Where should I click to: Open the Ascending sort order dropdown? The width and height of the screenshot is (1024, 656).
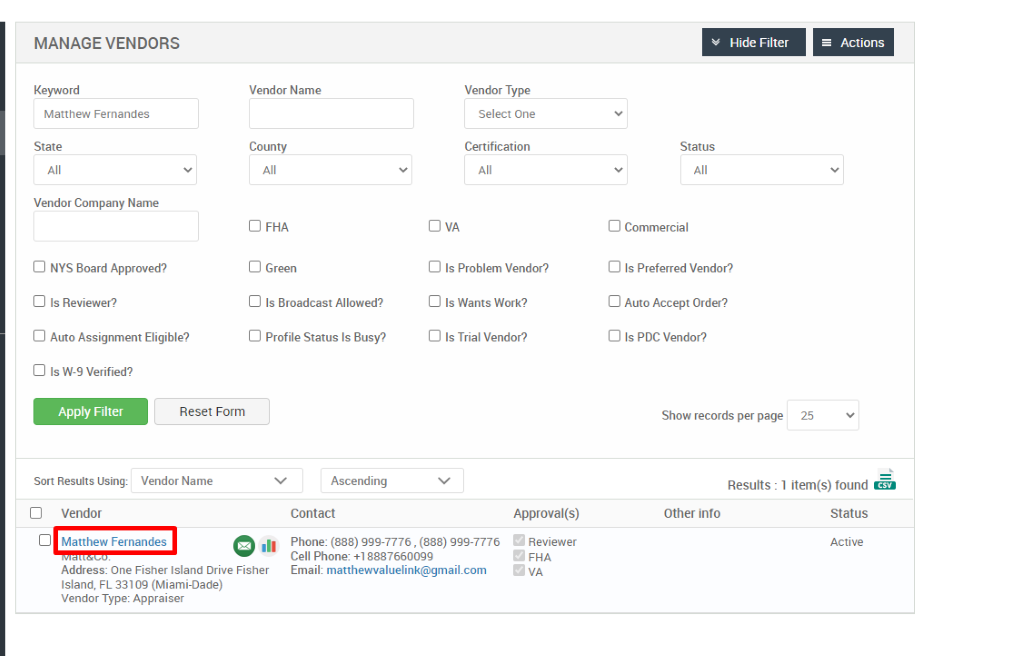click(x=391, y=480)
